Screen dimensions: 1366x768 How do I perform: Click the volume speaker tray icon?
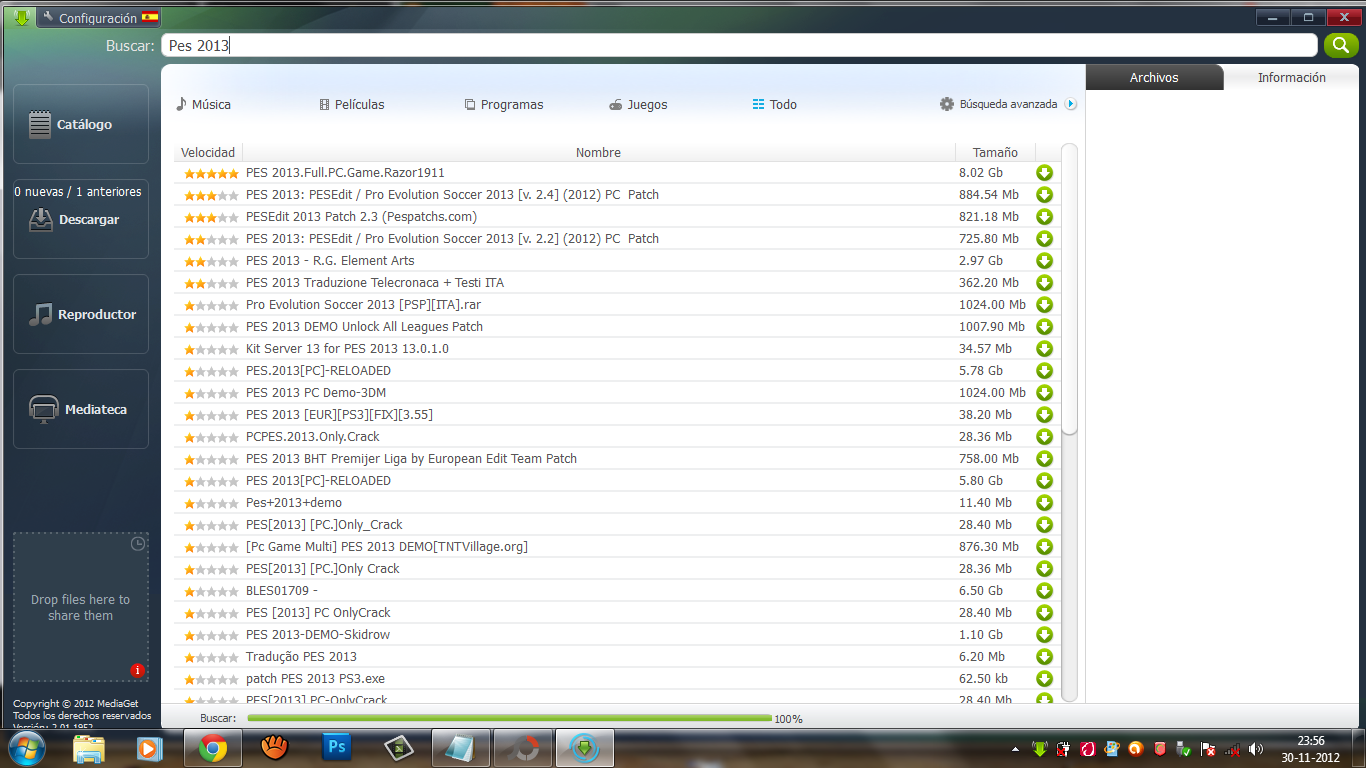click(1255, 749)
